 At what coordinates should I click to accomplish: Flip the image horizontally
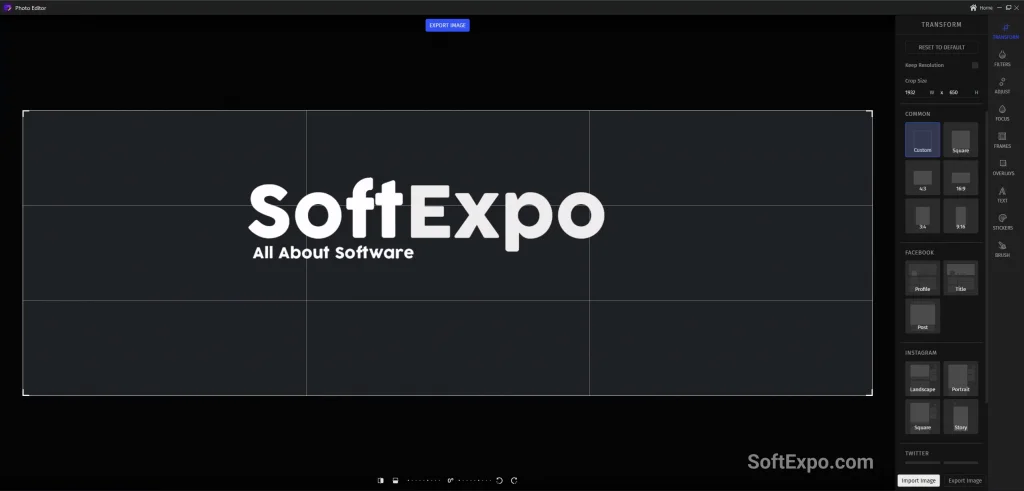click(381, 481)
